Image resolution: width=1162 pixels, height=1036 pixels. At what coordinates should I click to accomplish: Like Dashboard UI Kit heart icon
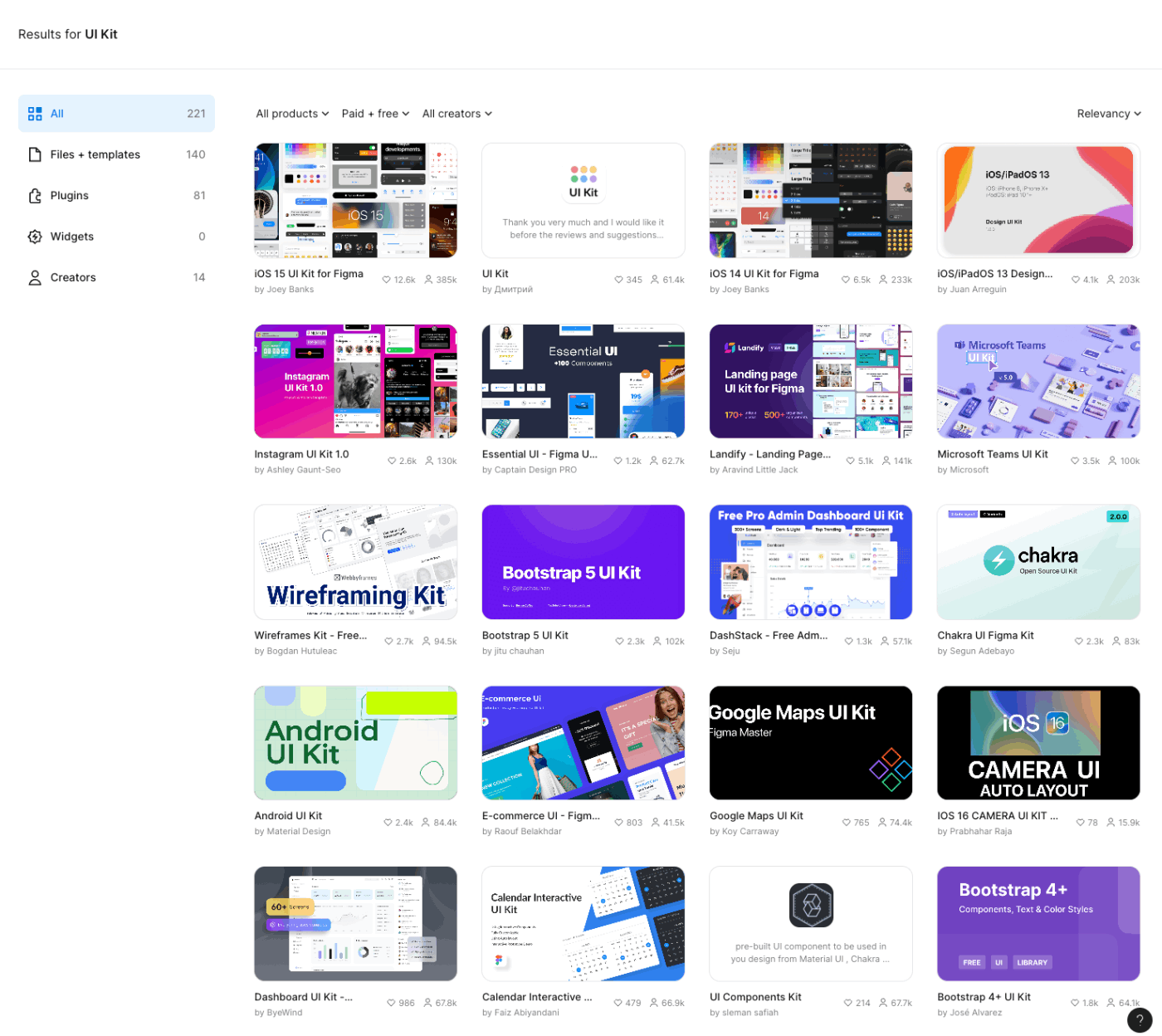pyautogui.click(x=391, y=1003)
